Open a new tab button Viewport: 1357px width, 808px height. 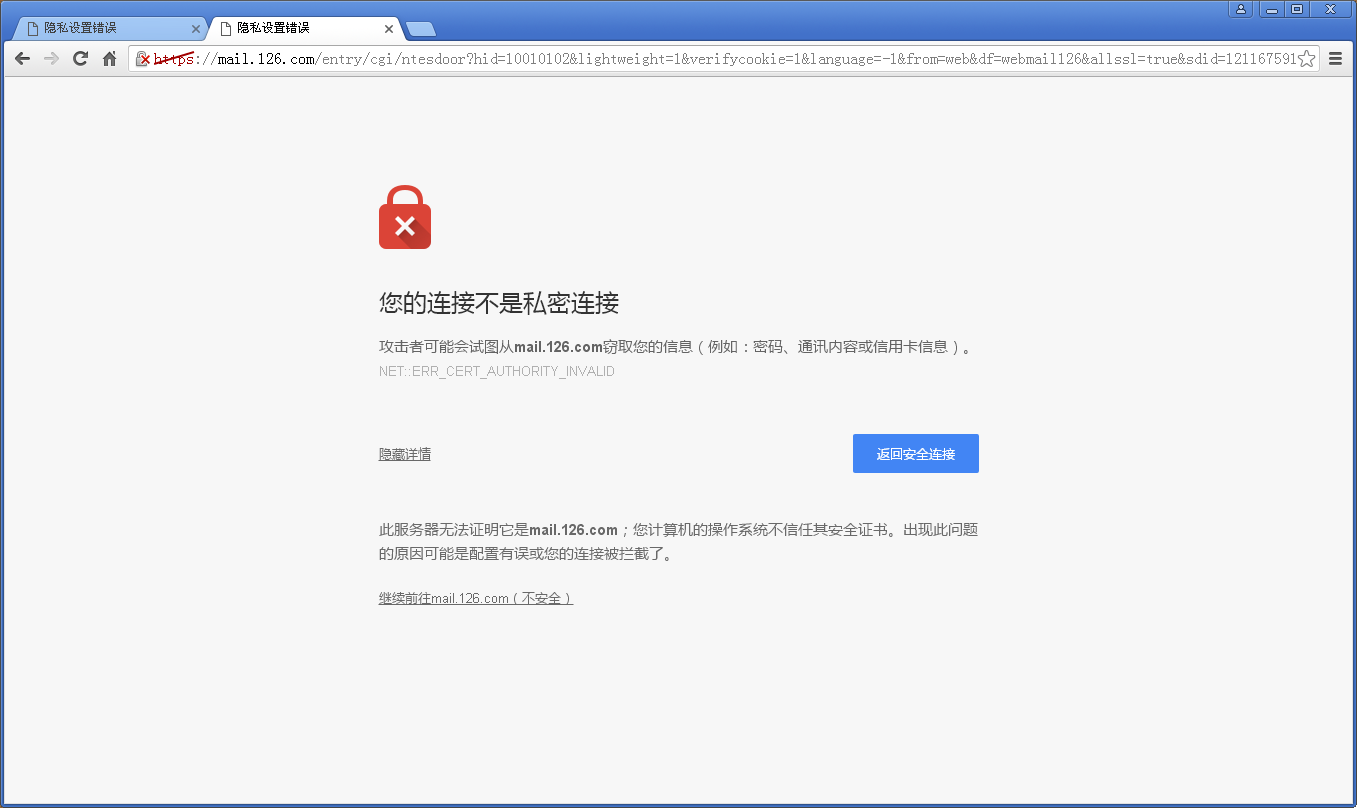(x=421, y=29)
